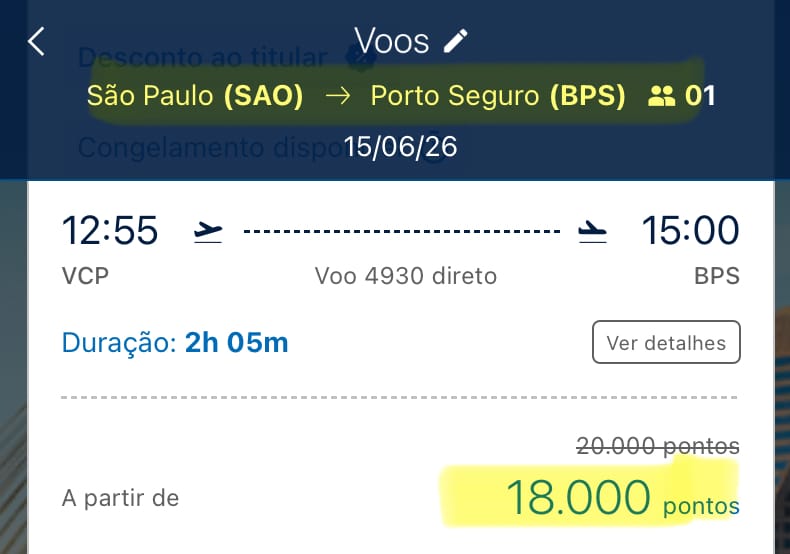Click the takeoff airplane icon near 12:55
This screenshot has width=790, height=554.
[x=208, y=232]
